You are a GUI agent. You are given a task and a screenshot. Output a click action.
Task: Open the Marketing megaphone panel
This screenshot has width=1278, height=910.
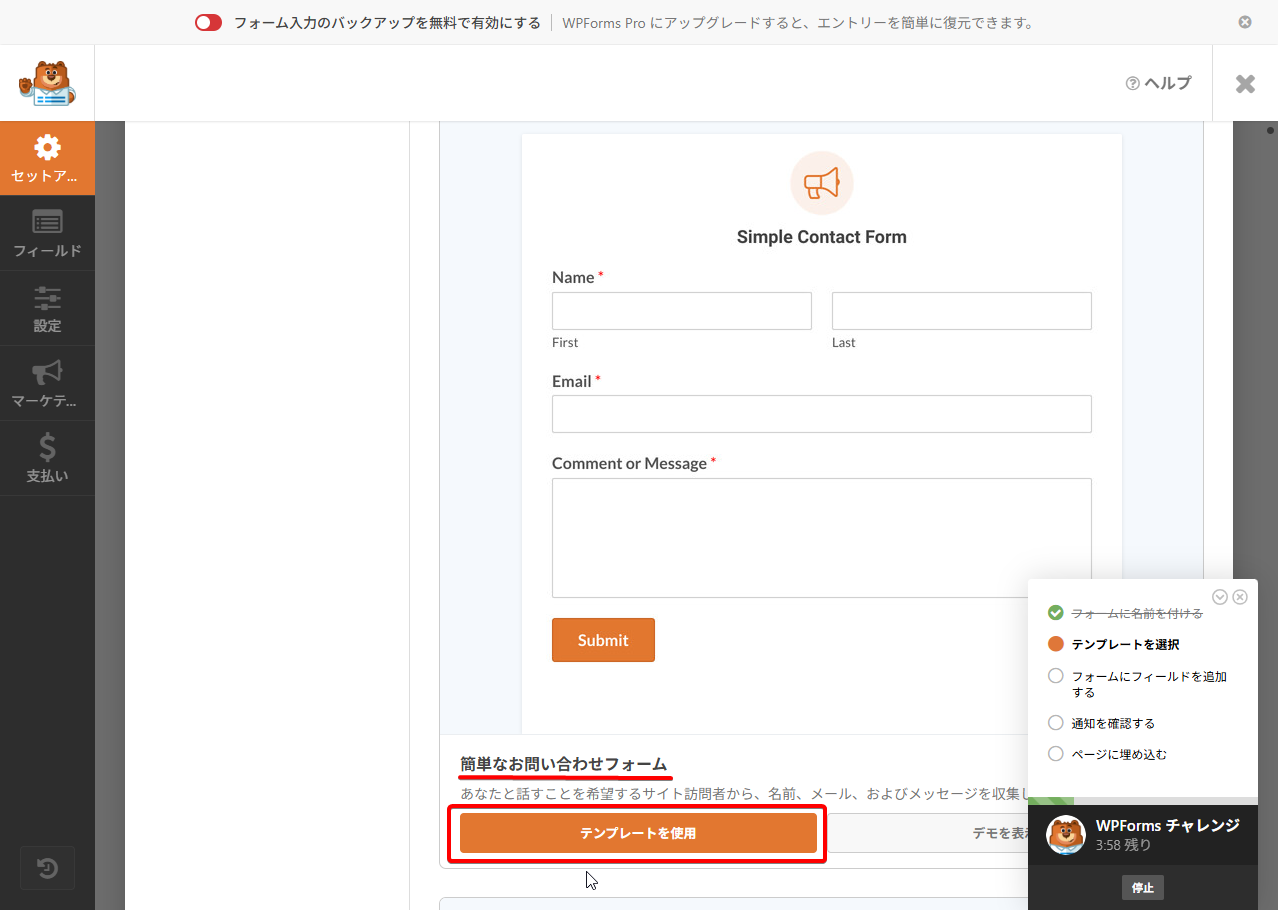tap(47, 383)
